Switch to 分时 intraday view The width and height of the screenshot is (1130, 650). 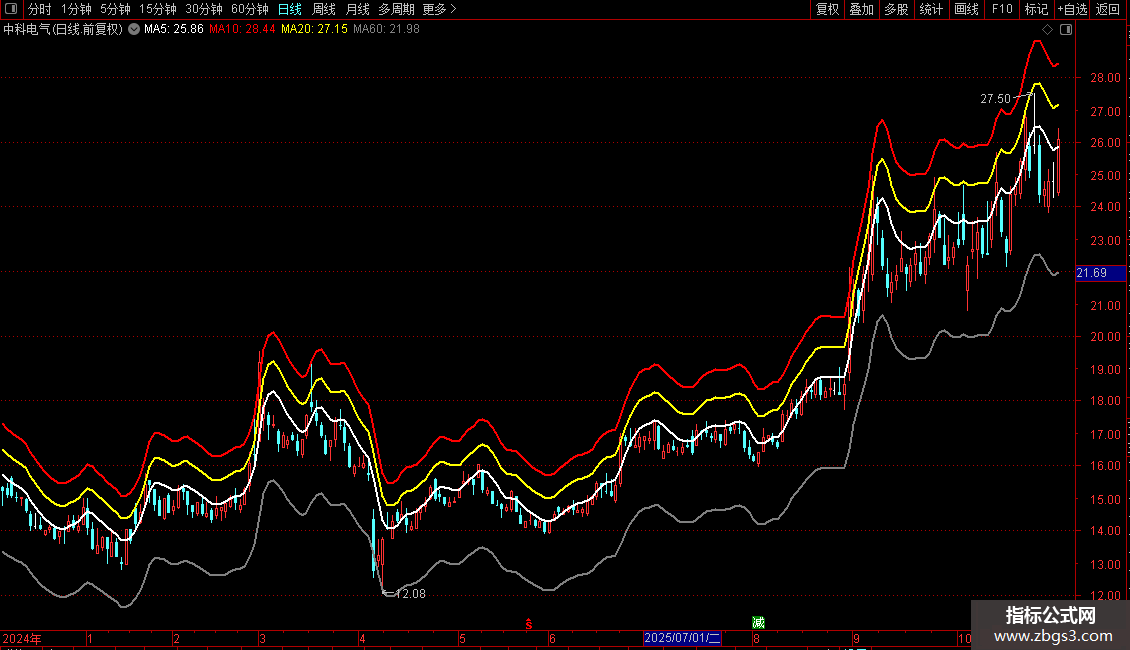(40, 9)
